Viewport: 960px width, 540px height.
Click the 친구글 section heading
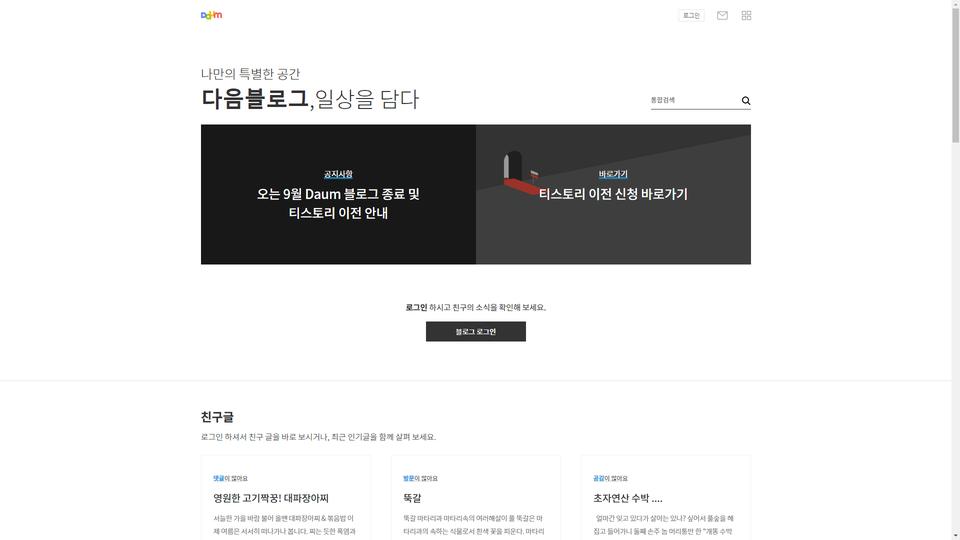(217, 417)
